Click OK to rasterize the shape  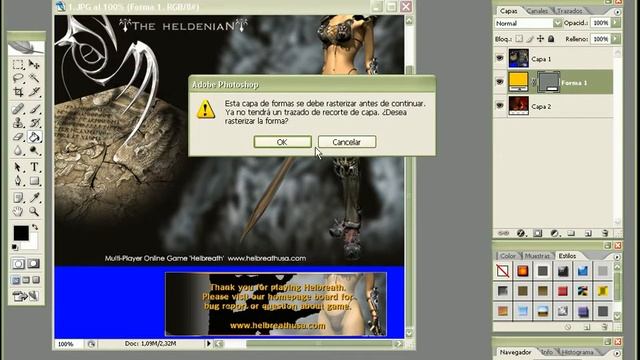(x=282, y=142)
